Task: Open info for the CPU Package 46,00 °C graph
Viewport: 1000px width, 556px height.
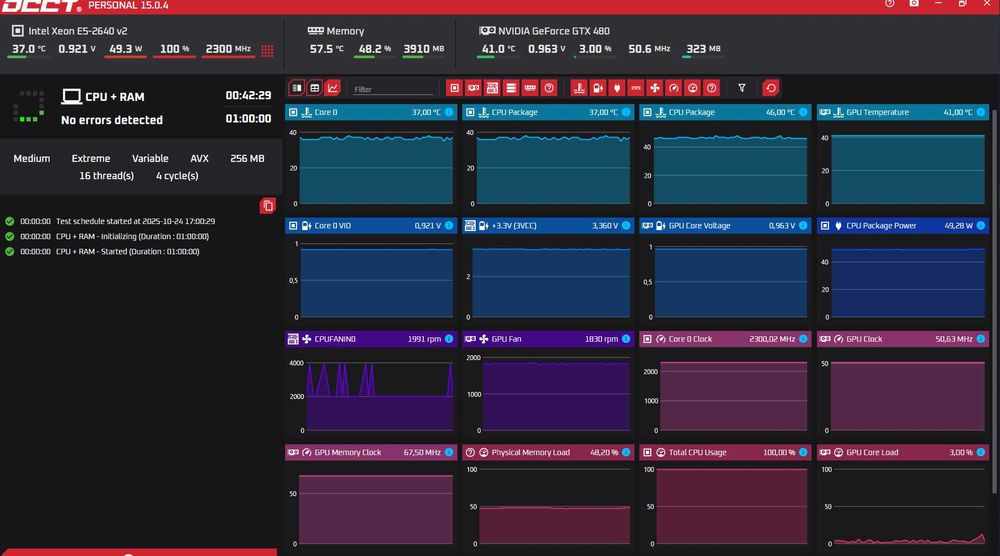Action: click(x=803, y=112)
